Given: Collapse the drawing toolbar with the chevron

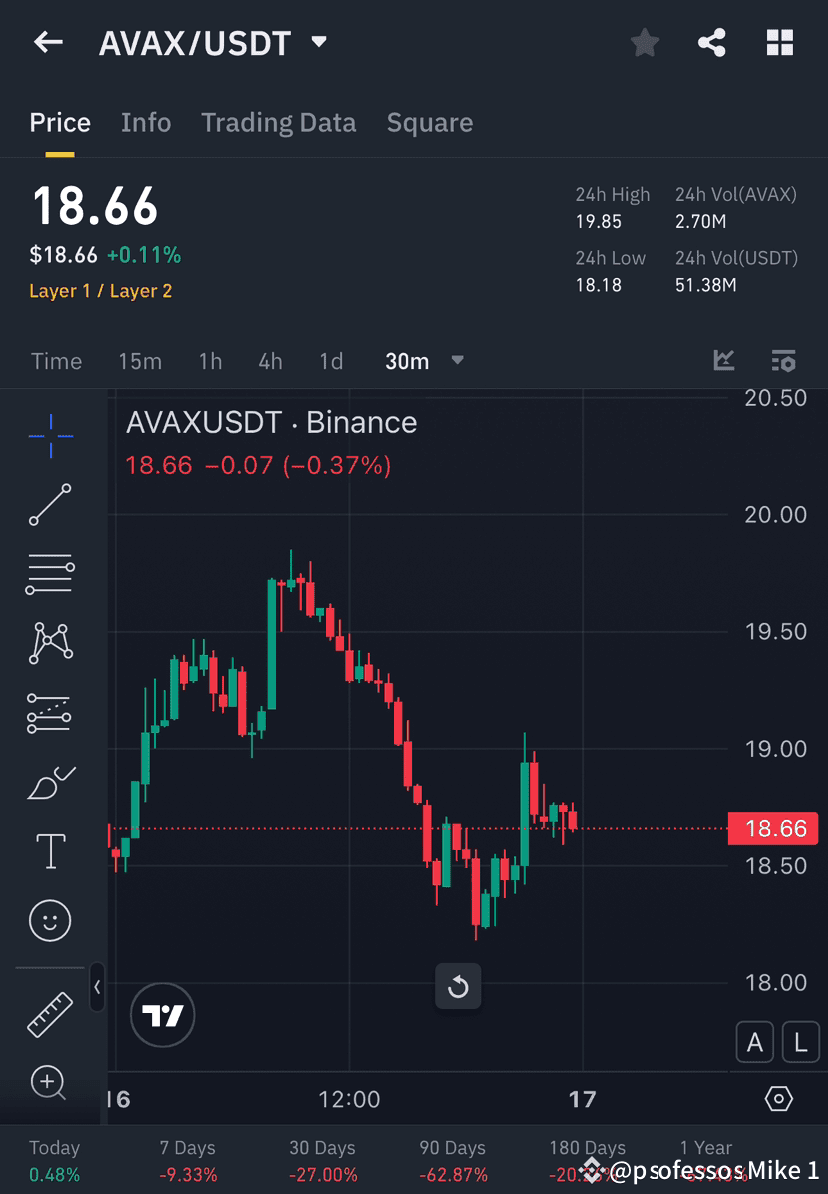Looking at the screenshot, I should [97, 988].
